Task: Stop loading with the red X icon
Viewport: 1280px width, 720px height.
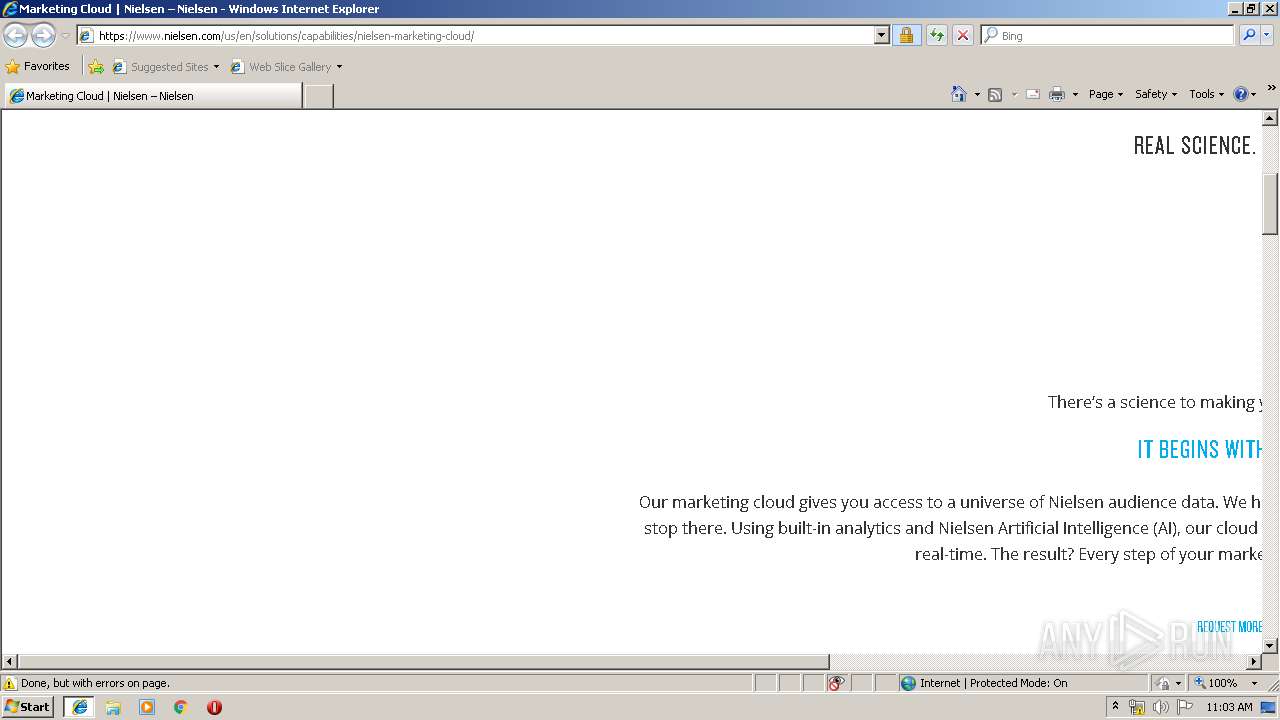Action: [x=962, y=35]
